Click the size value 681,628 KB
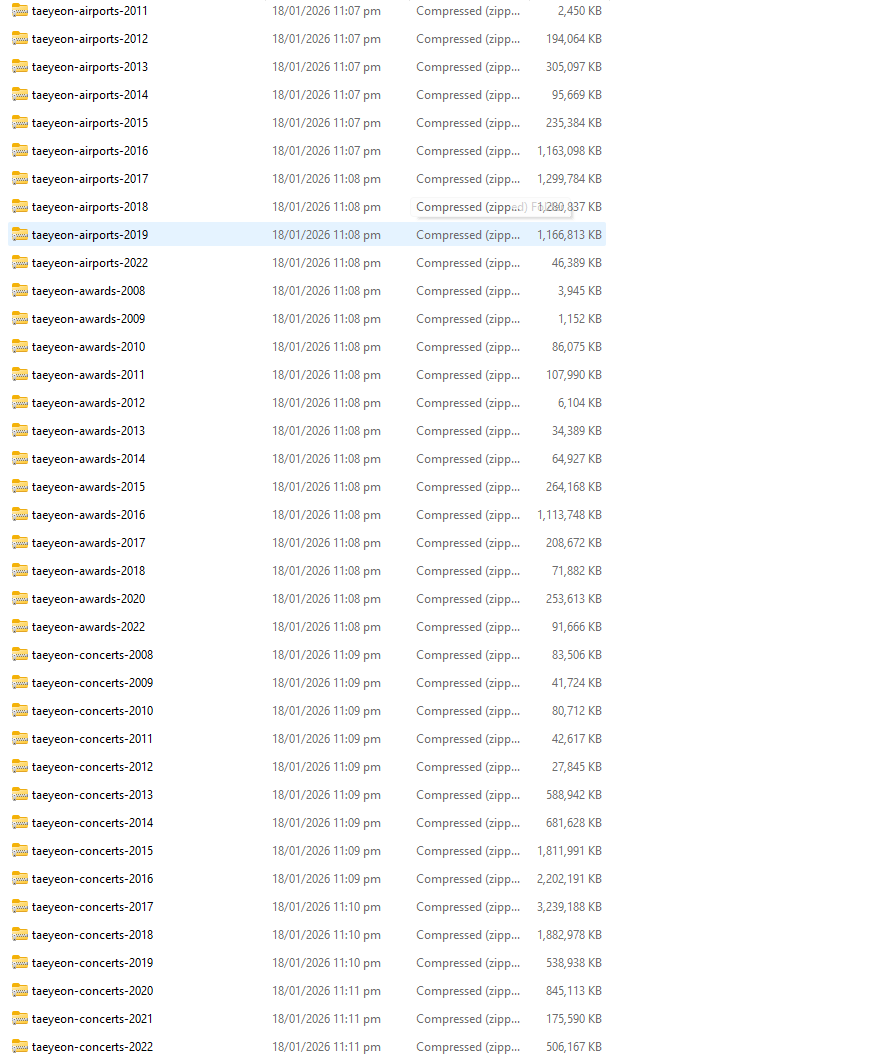The height and width of the screenshot is (1058, 877). point(574,823)
